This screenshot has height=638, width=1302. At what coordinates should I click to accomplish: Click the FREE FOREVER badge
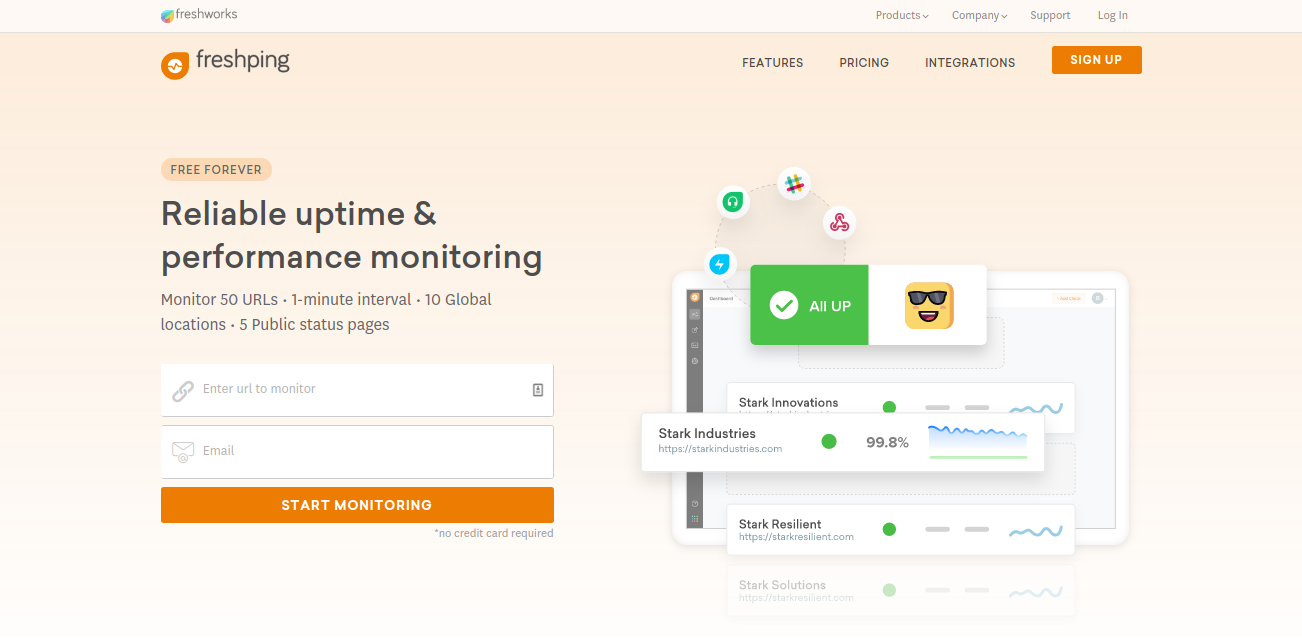point(216,170)
